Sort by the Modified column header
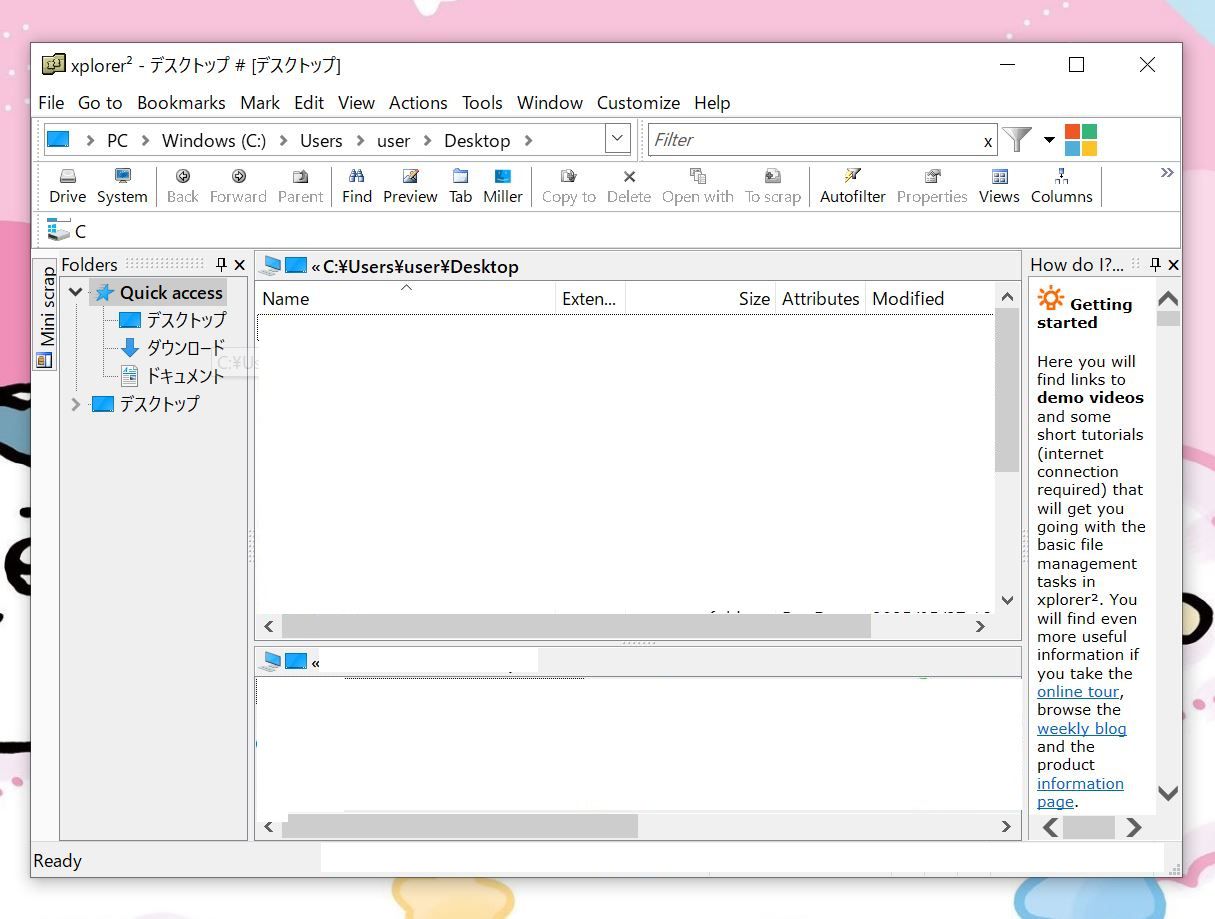 929,298
